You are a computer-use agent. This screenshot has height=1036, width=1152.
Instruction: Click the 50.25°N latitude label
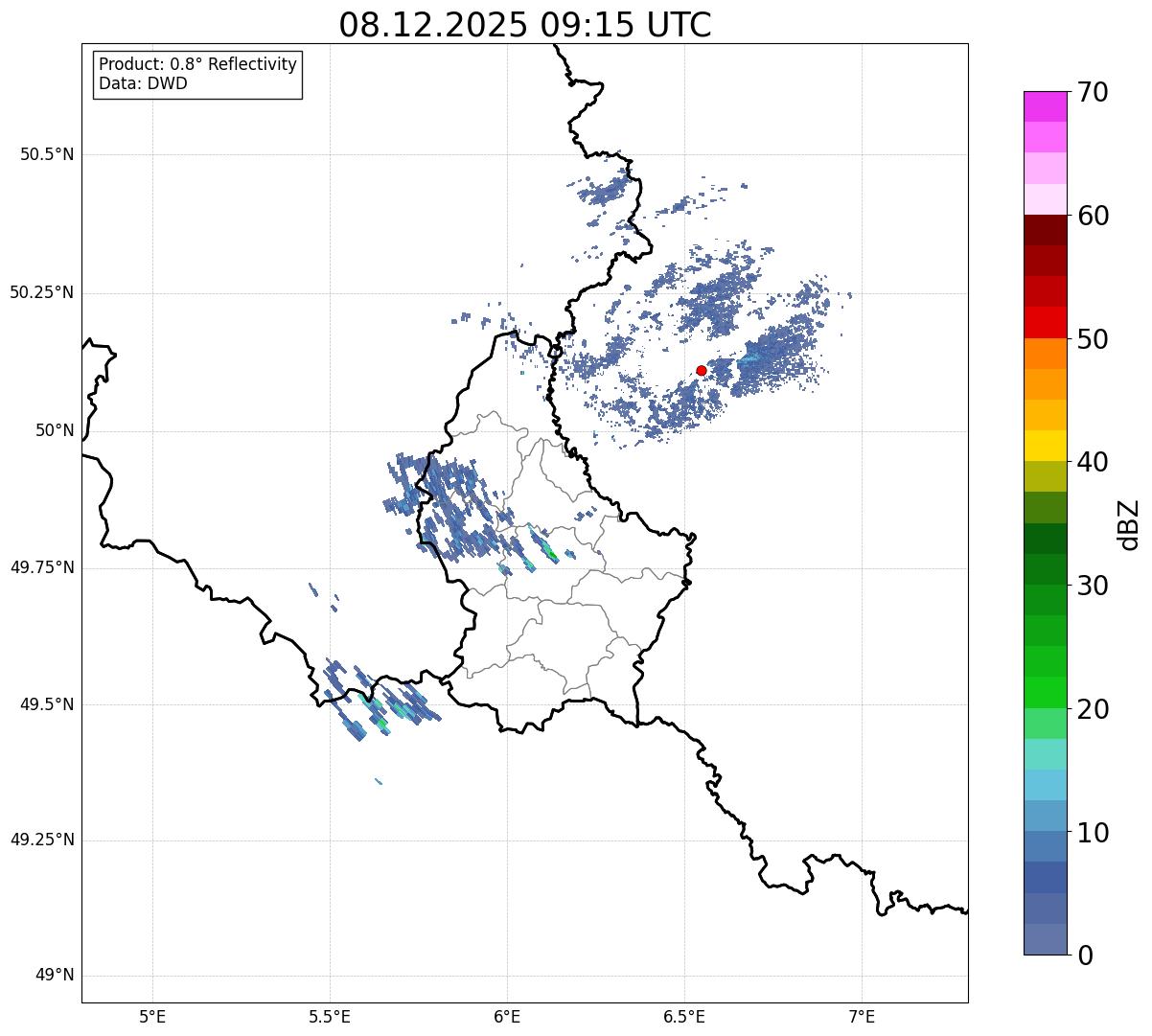[x=42, y=292]
